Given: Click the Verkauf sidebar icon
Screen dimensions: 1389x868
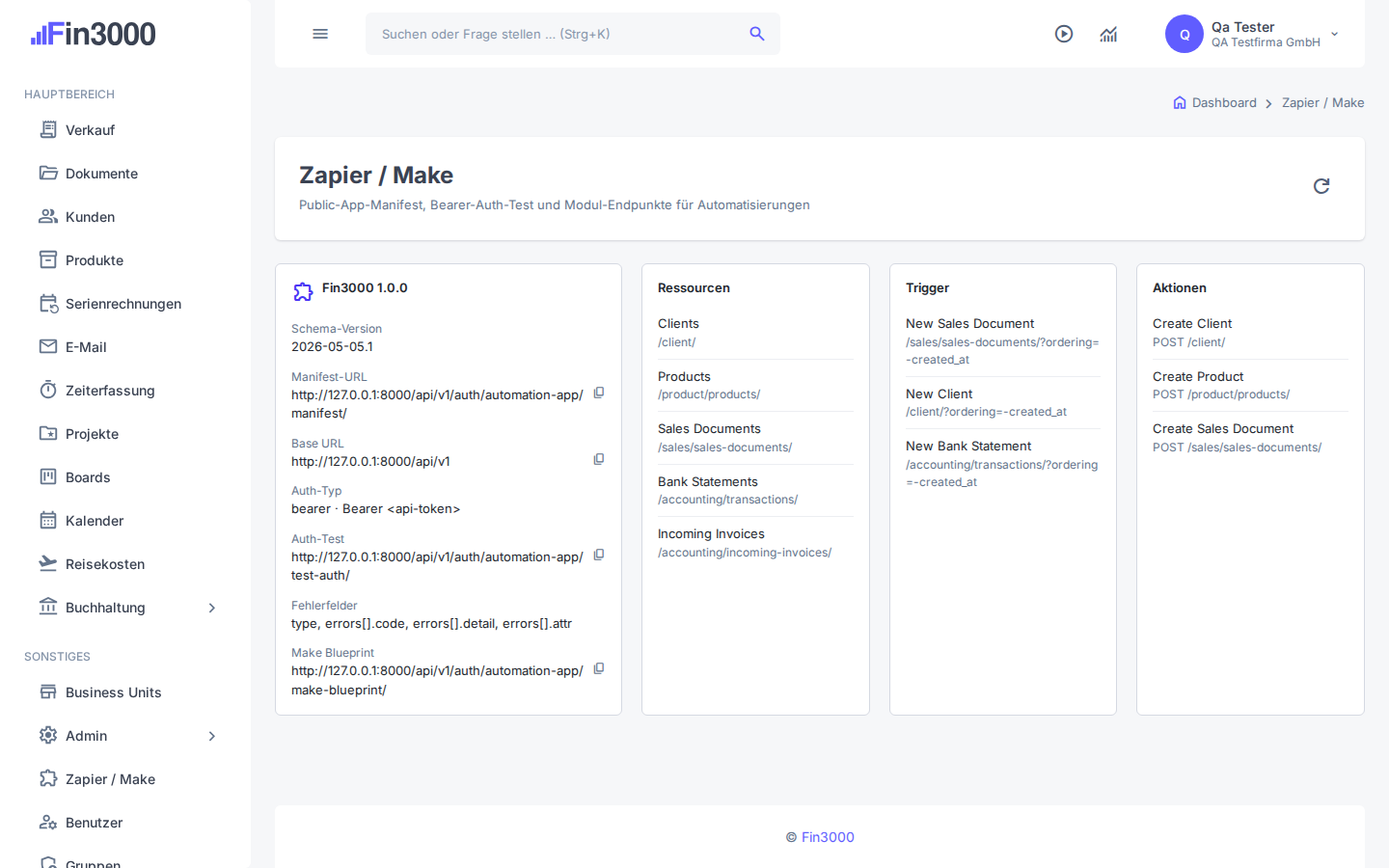Looking at the screenshot, I should [48, 129].
